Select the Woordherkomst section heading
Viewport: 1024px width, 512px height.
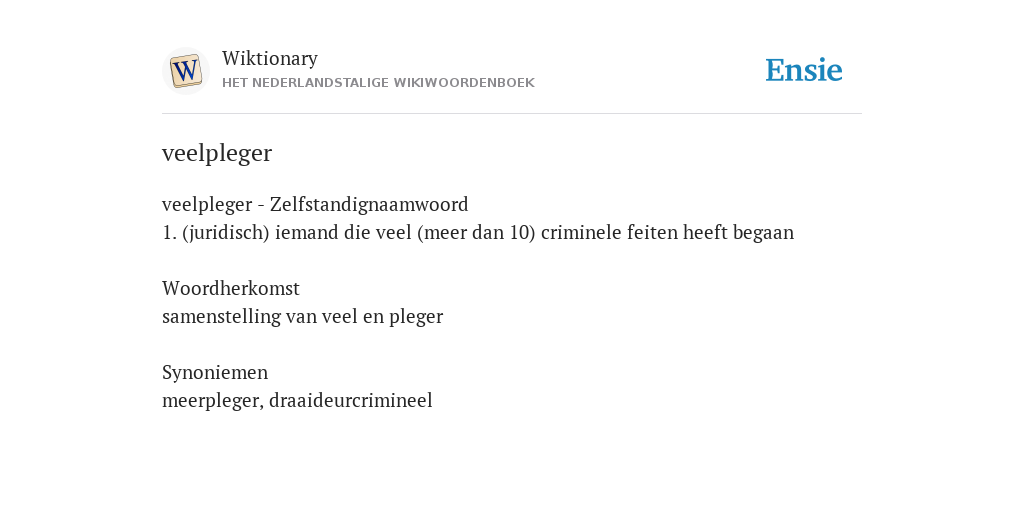231,289
